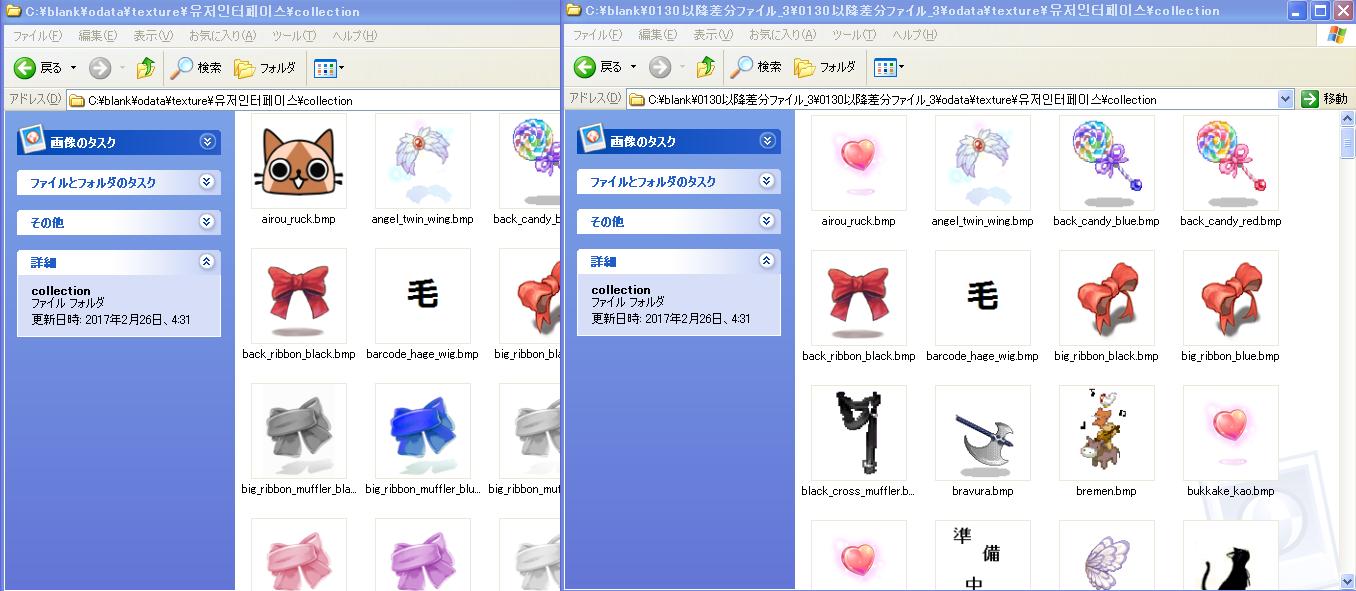Select barcode_hage_wig.bmp in right window

coord(983,298)
